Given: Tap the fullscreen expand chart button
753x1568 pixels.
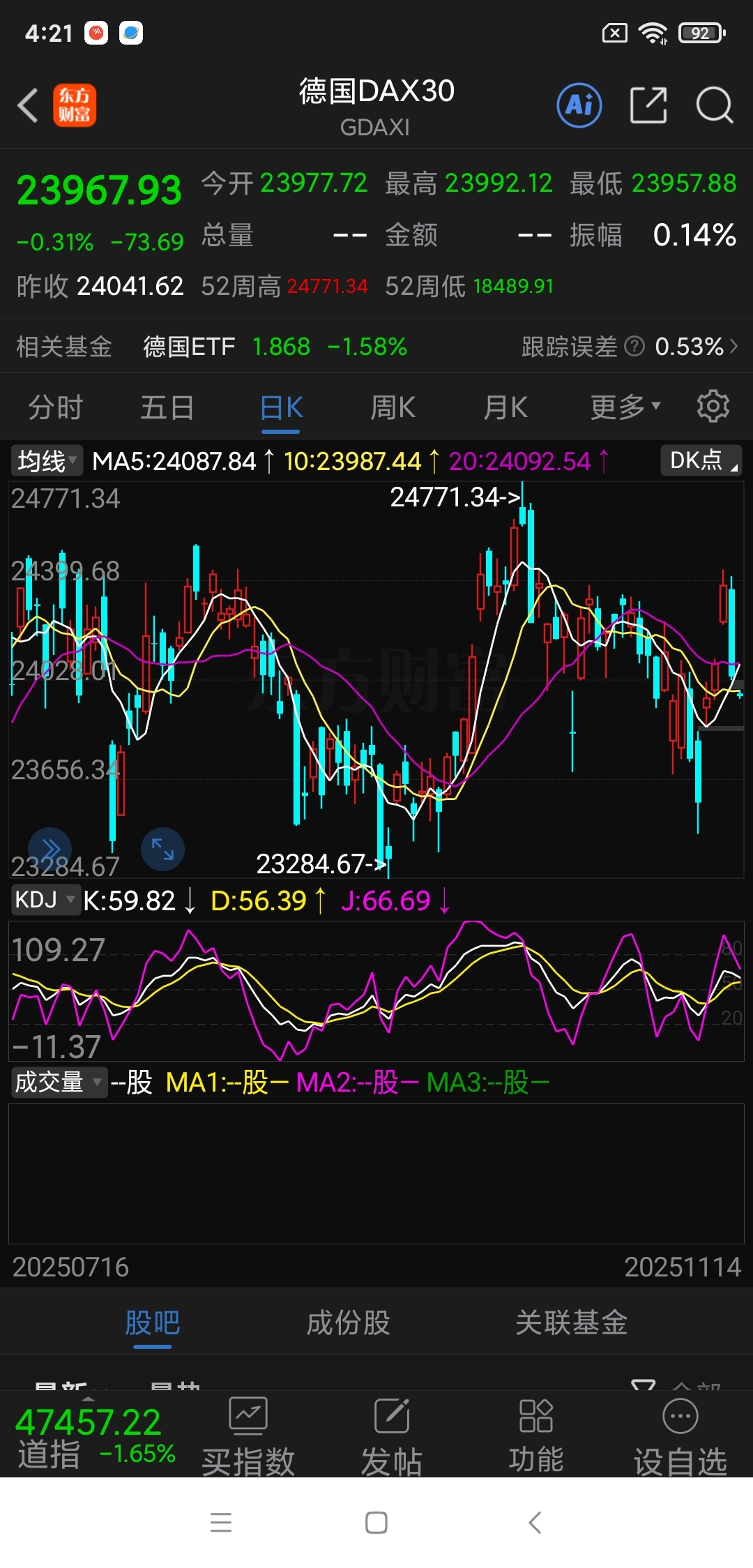Looking at the screenshot, I should tap(162, 849).
